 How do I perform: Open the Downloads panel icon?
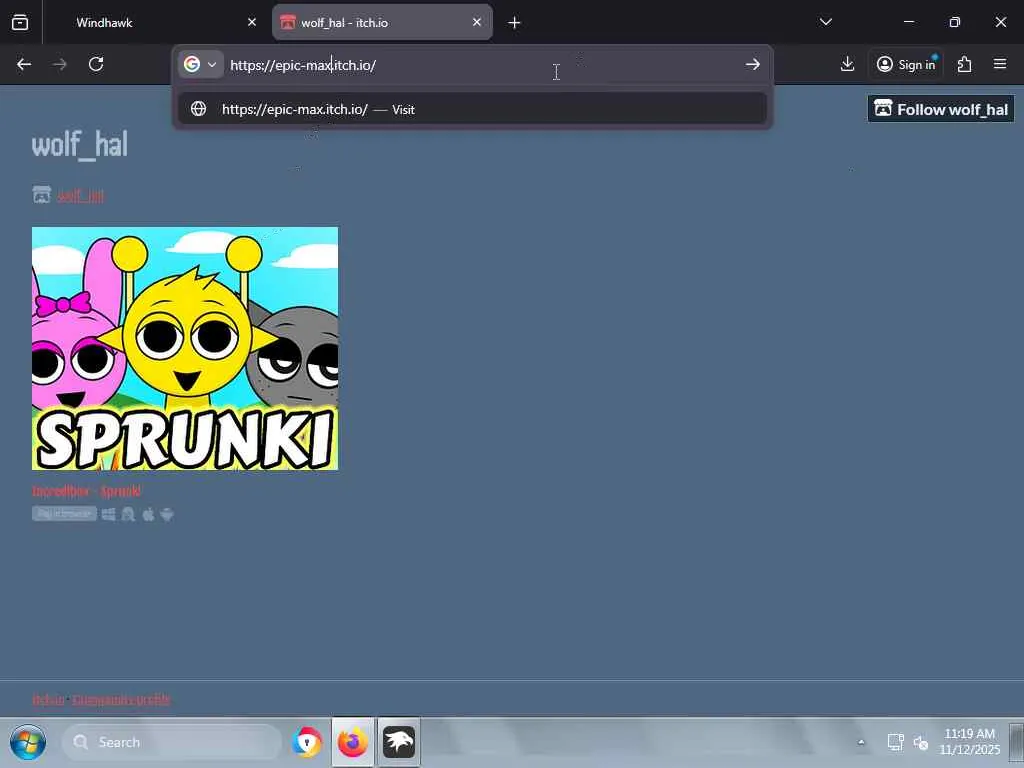(x=848, y=64)
